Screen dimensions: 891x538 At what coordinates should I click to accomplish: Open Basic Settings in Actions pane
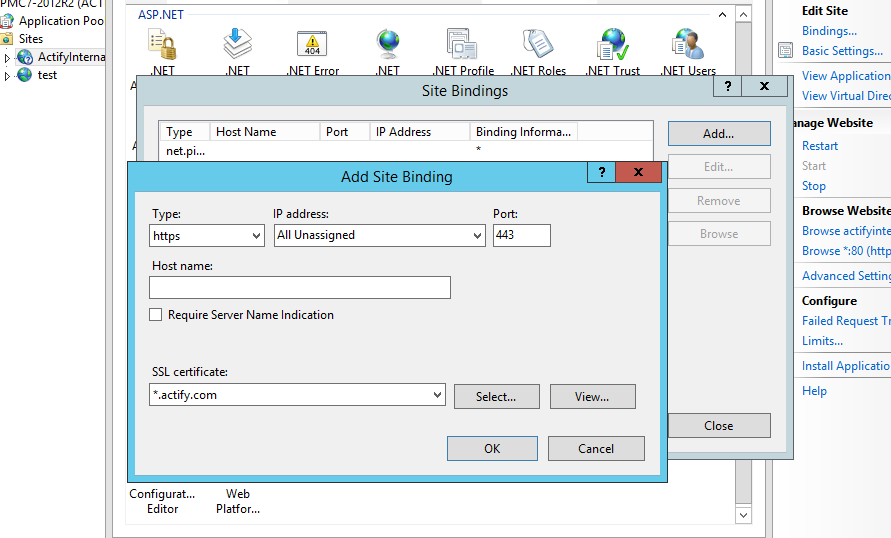pyautogui.click(x=842, y=51)
